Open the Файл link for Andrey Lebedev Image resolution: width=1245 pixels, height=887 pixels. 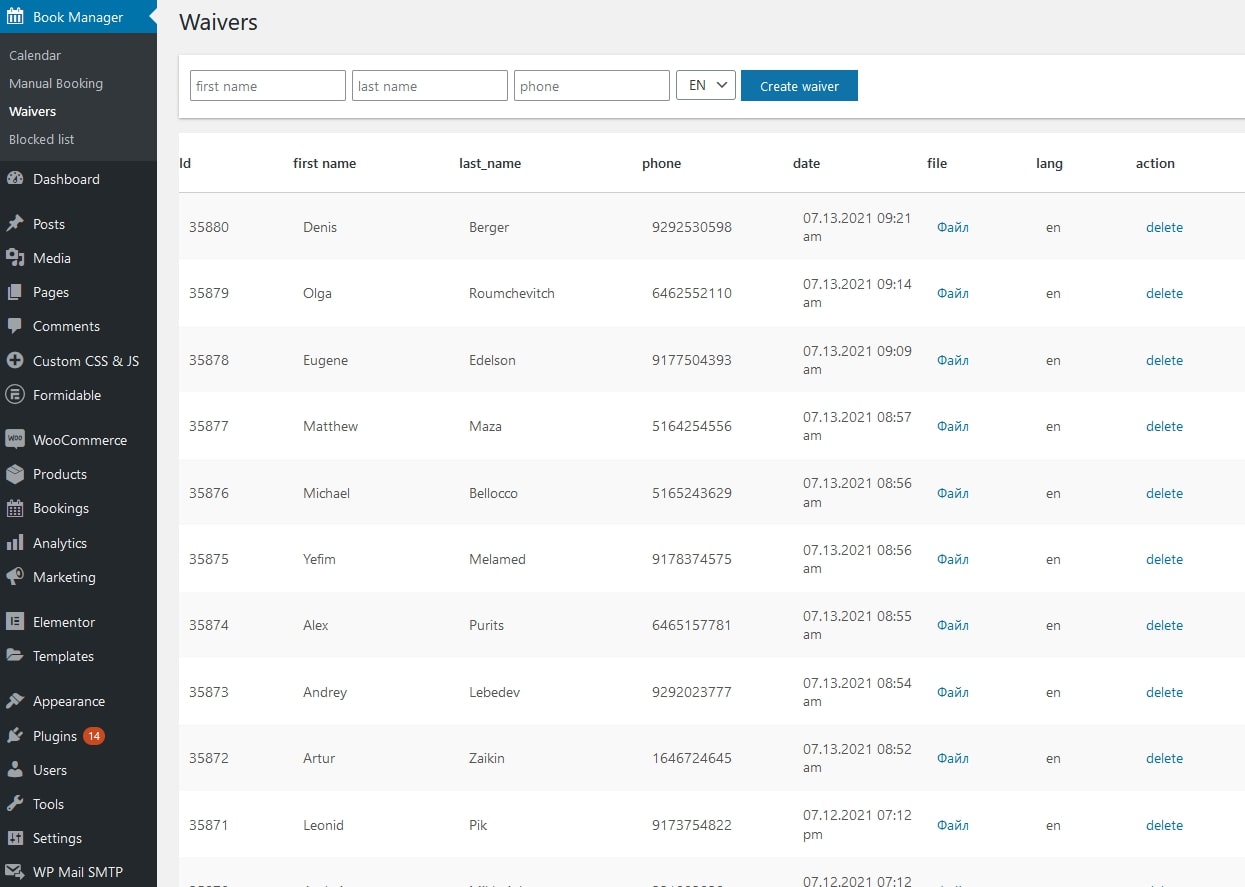(953, 692)
